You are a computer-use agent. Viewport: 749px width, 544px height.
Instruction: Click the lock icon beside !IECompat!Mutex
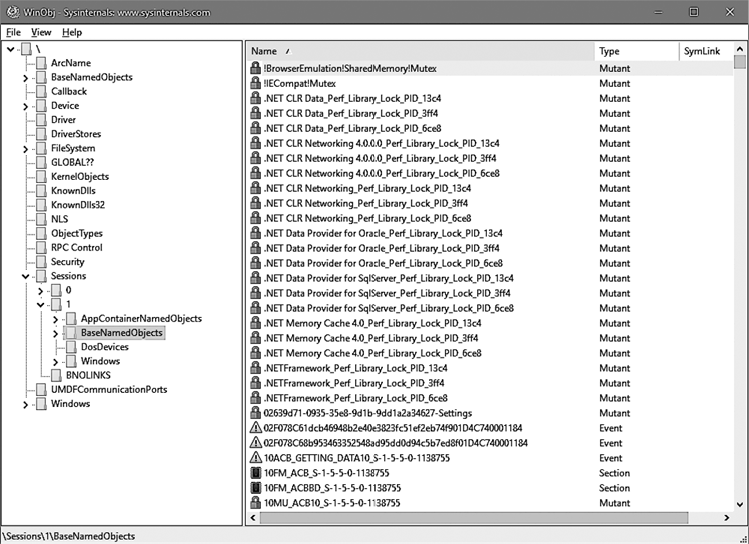[x=256, y=83]
